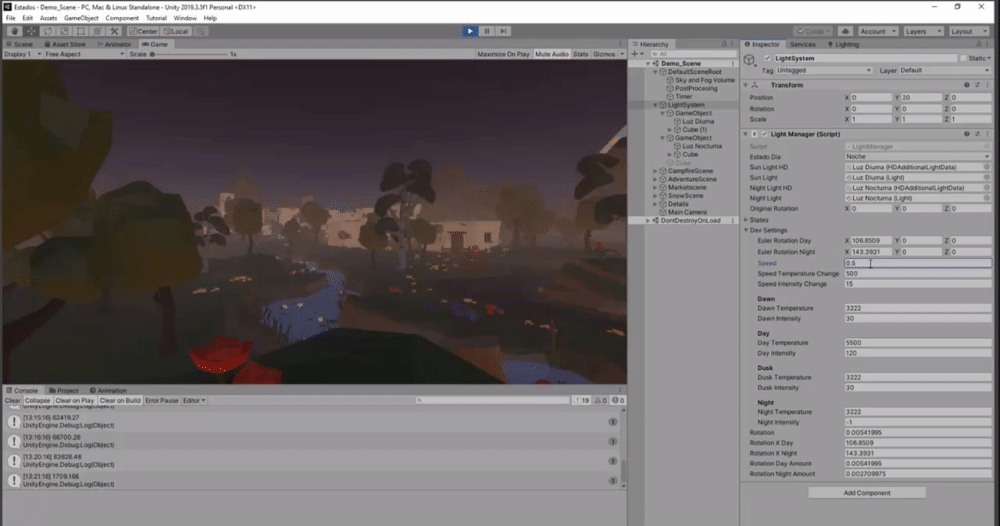Open the custom editor tools icon
Image resolution: width=1000 pixels, height=526 pixels.
tap(114, 31)
